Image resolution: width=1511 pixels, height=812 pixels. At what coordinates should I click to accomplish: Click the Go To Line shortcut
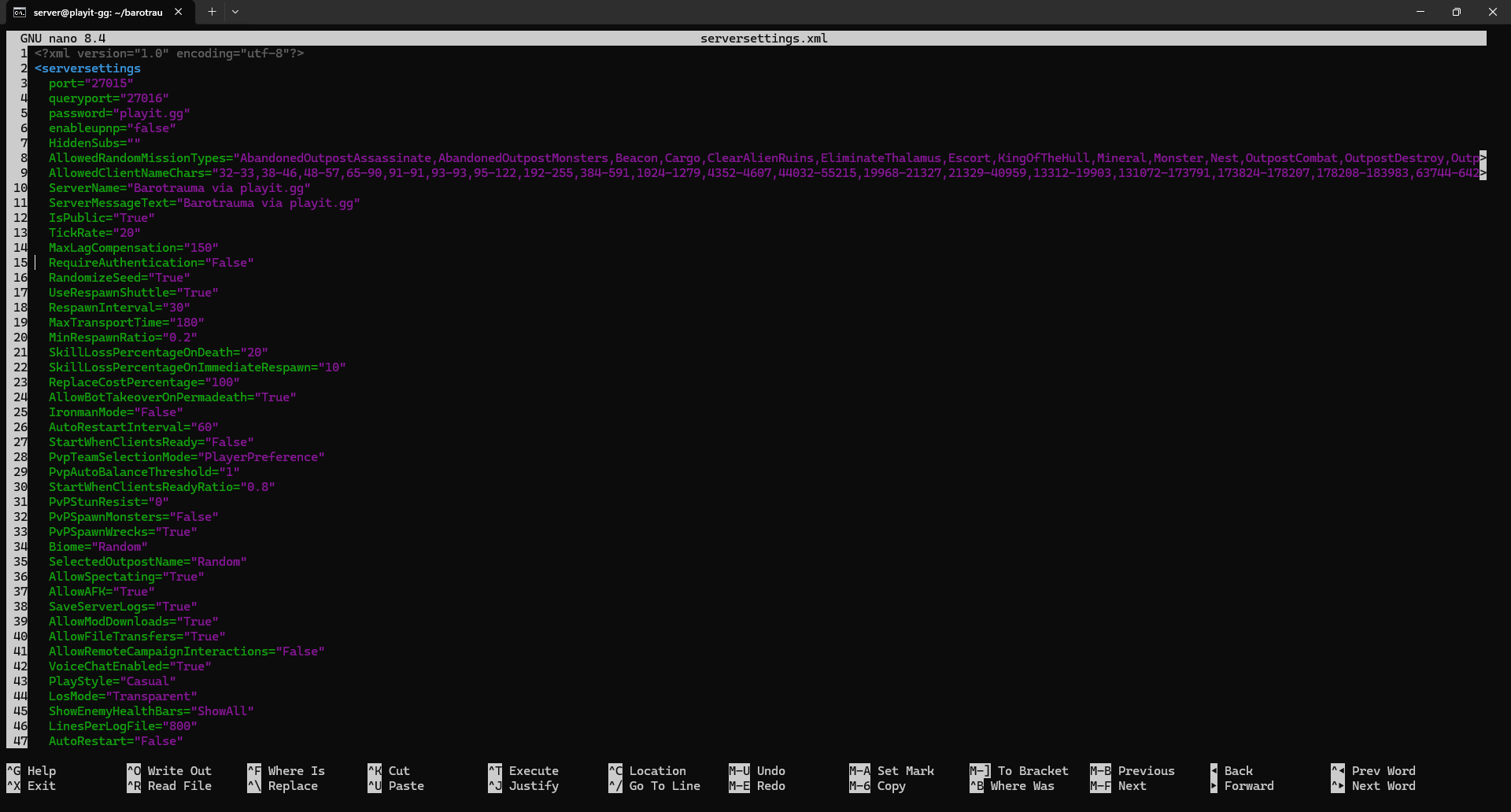click(655, 786)
